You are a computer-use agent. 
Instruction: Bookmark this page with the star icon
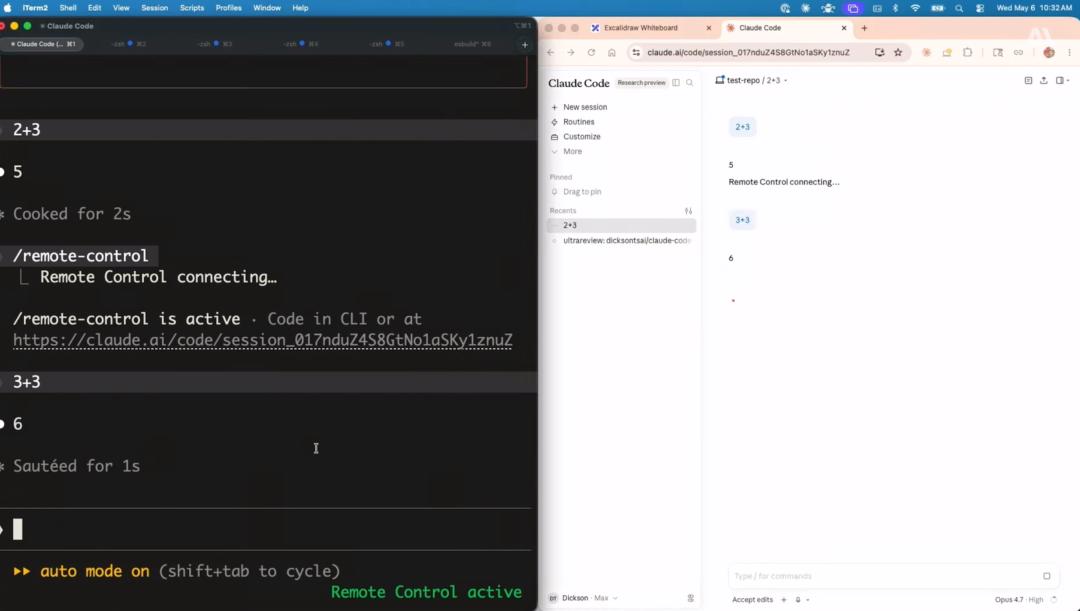[898, 52]
